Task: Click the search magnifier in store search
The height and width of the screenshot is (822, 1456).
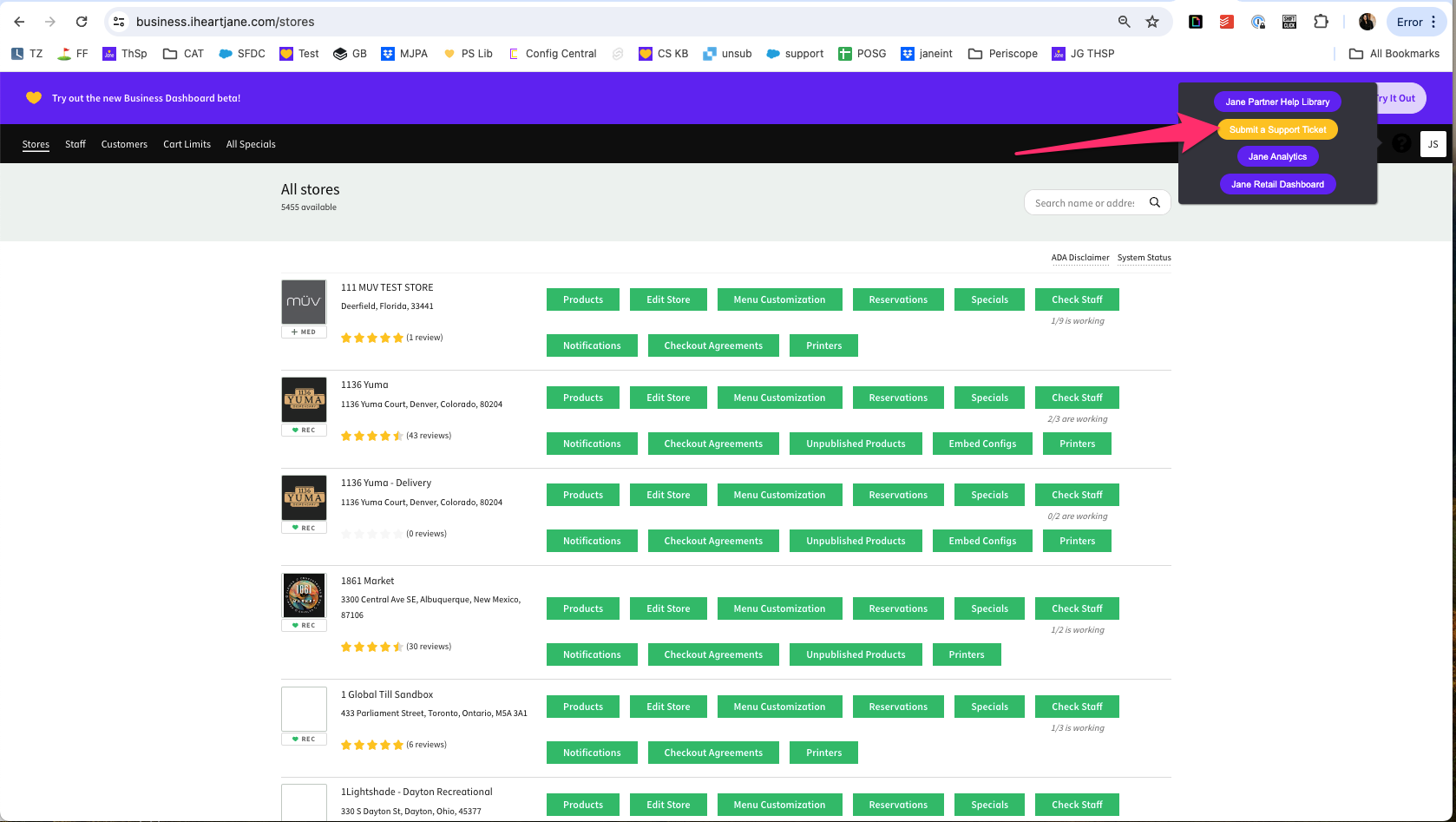Action: coord(1155,202)
